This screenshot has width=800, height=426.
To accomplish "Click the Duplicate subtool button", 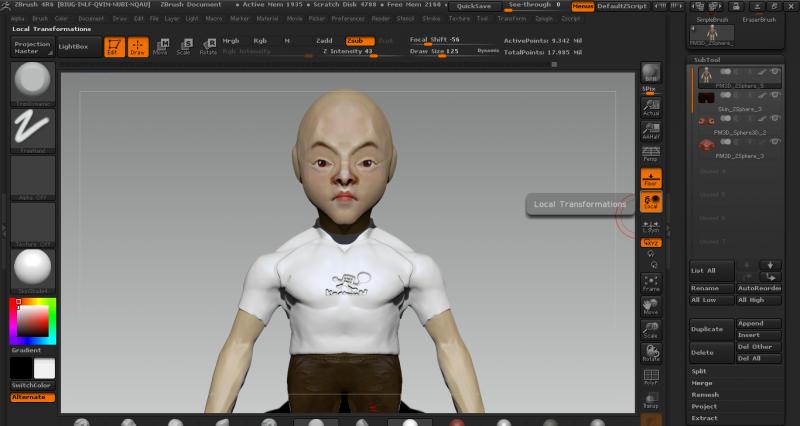I will [x=711, y=329].
